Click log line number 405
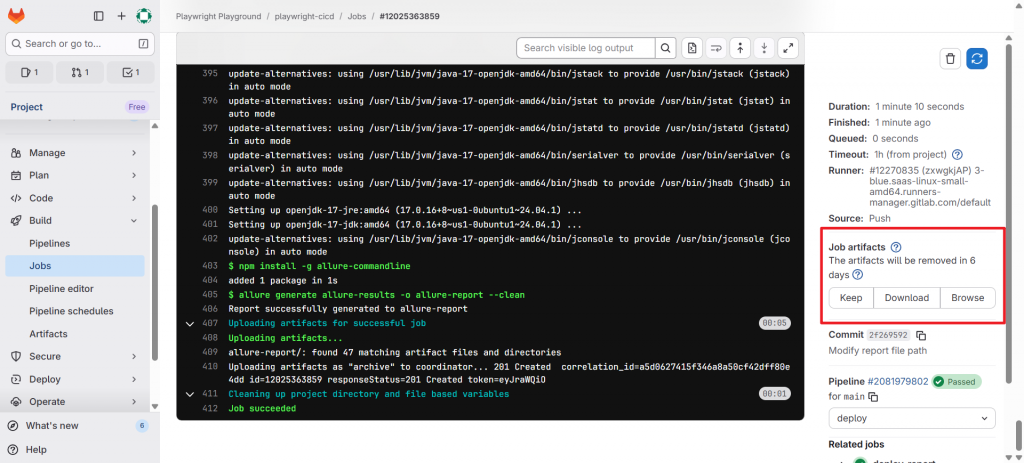Viewport: 1024px width, 463px height. point(210,295)
